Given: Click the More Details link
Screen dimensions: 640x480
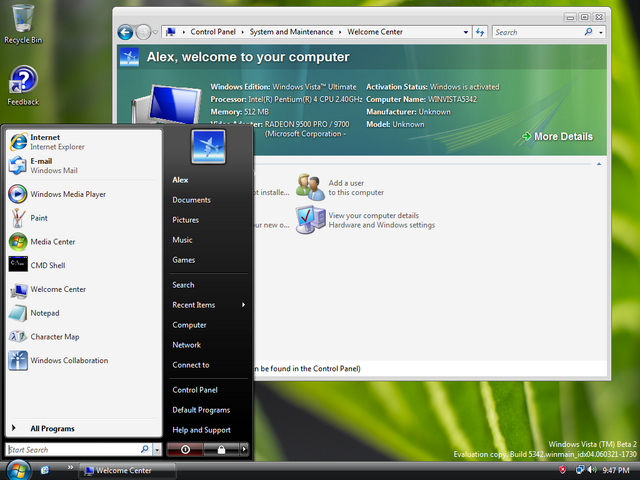Looking at the screenshot, I should [557, 137].
